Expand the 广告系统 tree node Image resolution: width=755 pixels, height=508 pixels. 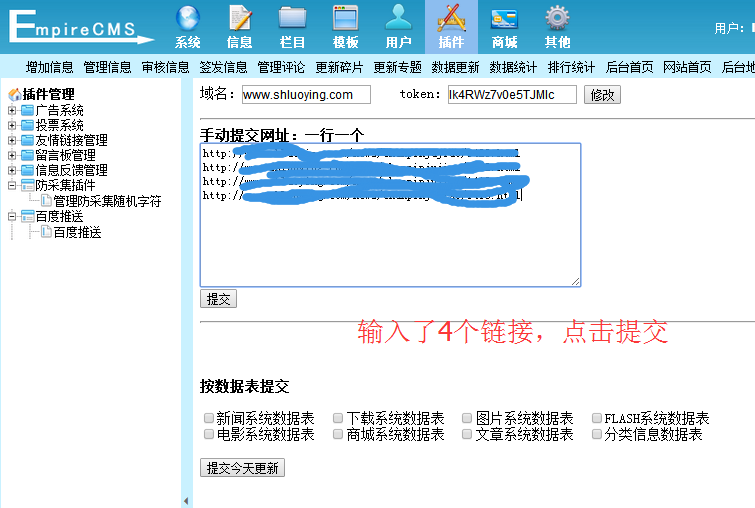point(12,110)
